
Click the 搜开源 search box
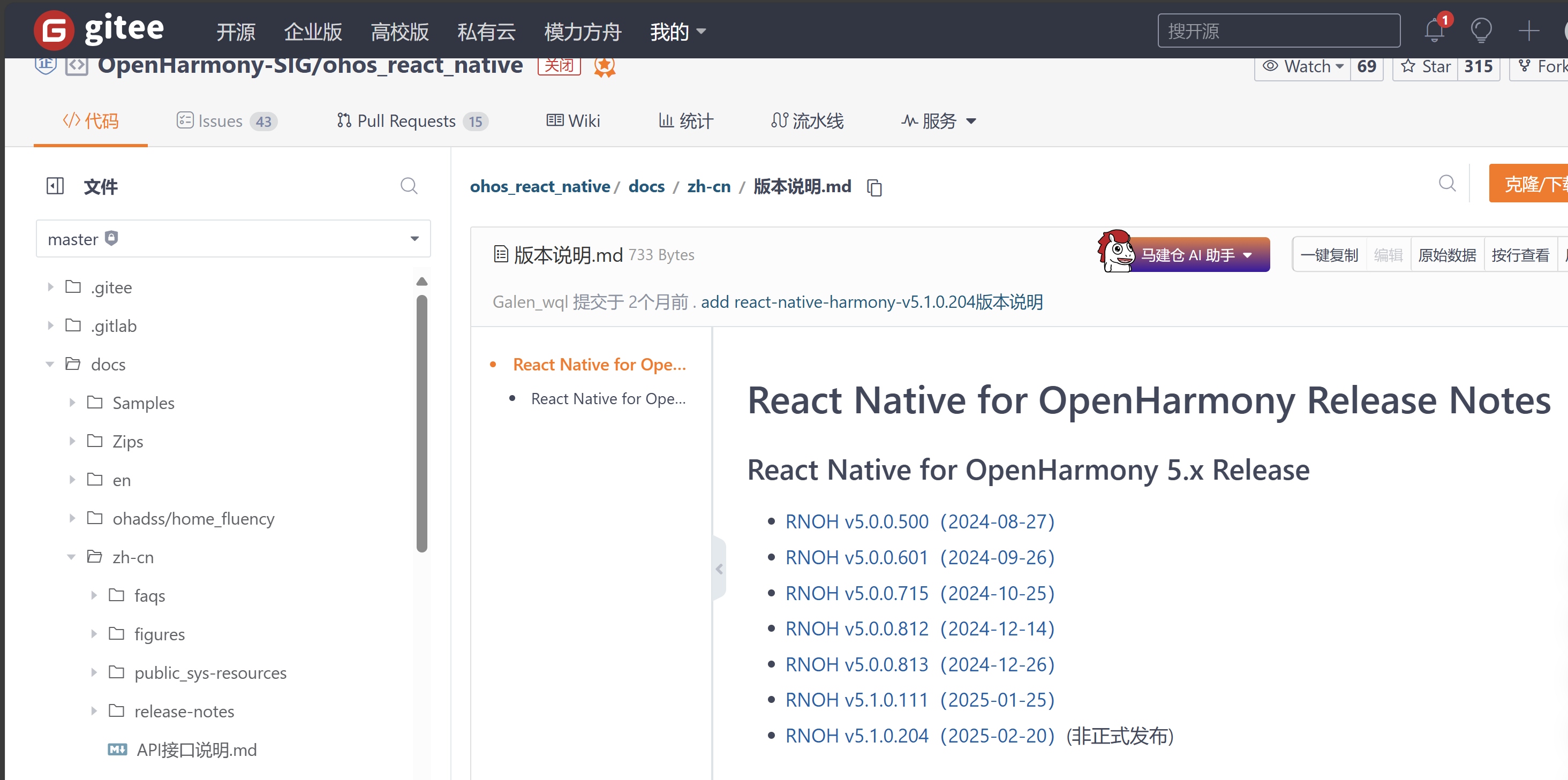click(x=1278, y=31)
